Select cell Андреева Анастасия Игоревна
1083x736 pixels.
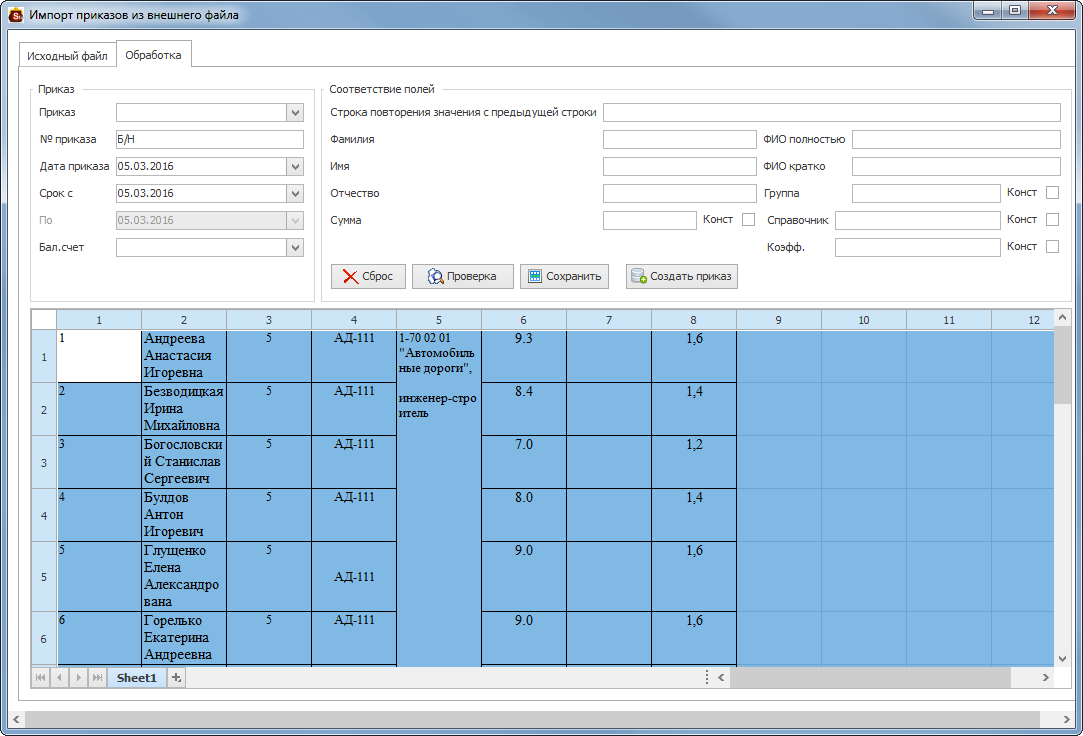click(184, 356)
